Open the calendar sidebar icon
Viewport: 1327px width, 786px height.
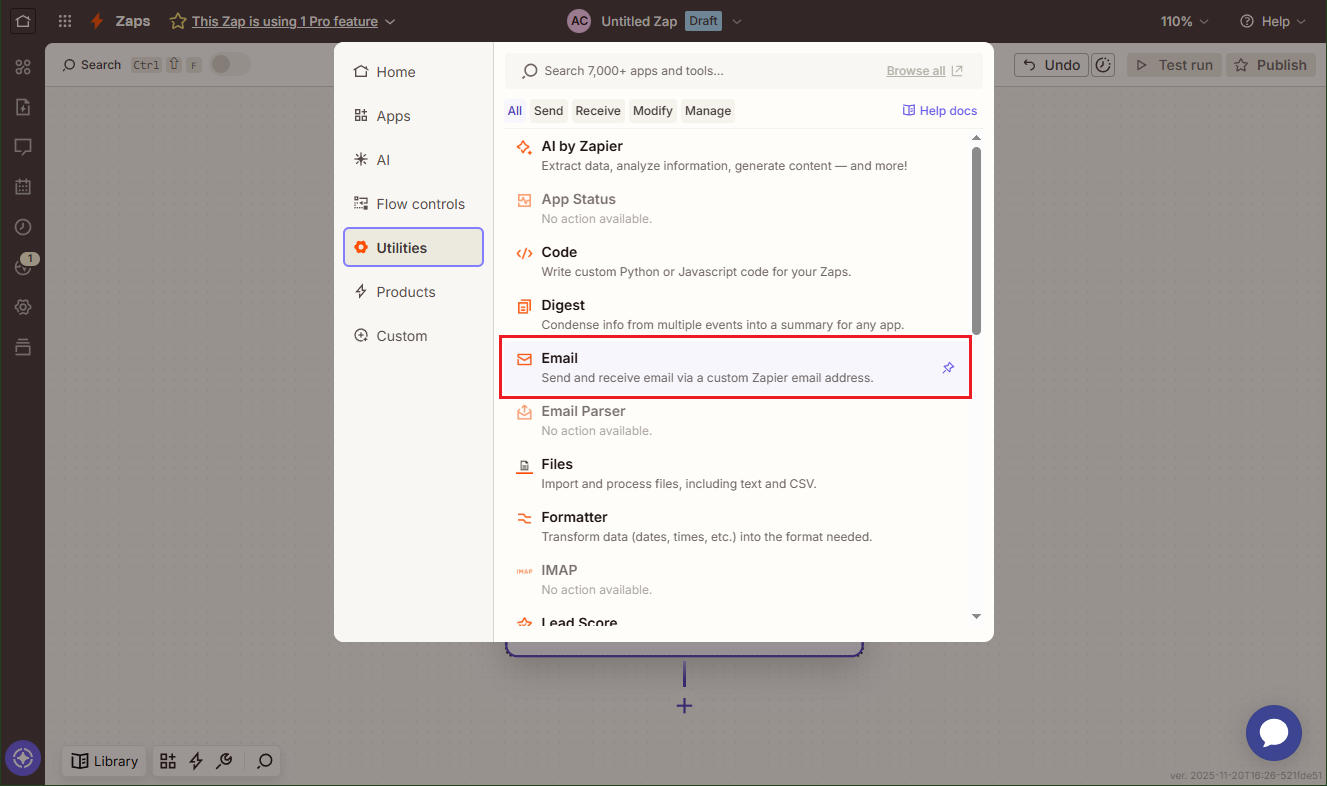[23, 187]
